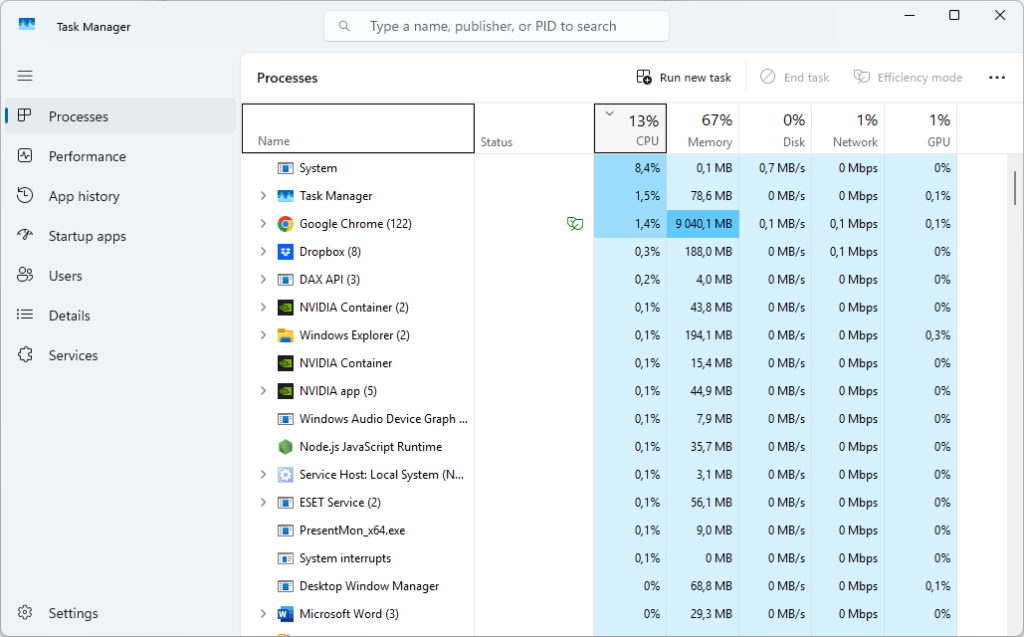Click the NVIDIA Container (2) icon
Viewport: 1024px width, 637px height.
point(285,308)
